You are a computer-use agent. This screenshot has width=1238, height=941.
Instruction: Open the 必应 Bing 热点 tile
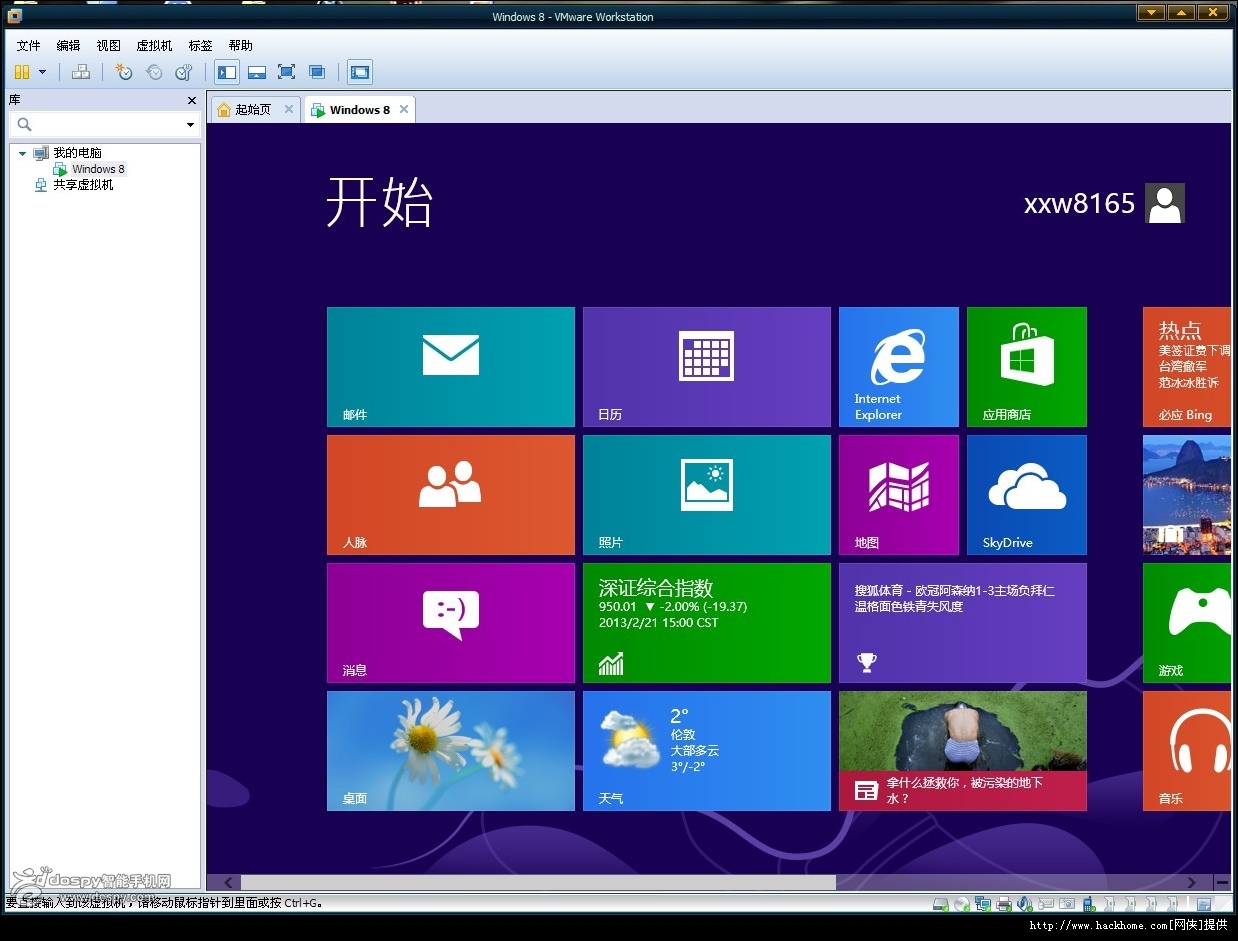coord(1187,367)
